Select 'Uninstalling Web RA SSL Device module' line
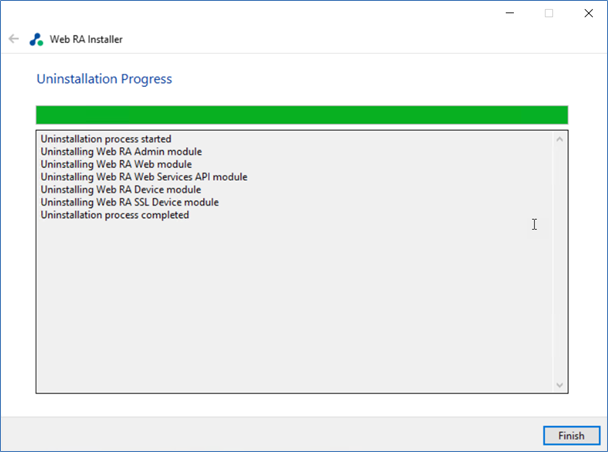The height and width of the screenshot is (452, 608). tap(130, 202)
